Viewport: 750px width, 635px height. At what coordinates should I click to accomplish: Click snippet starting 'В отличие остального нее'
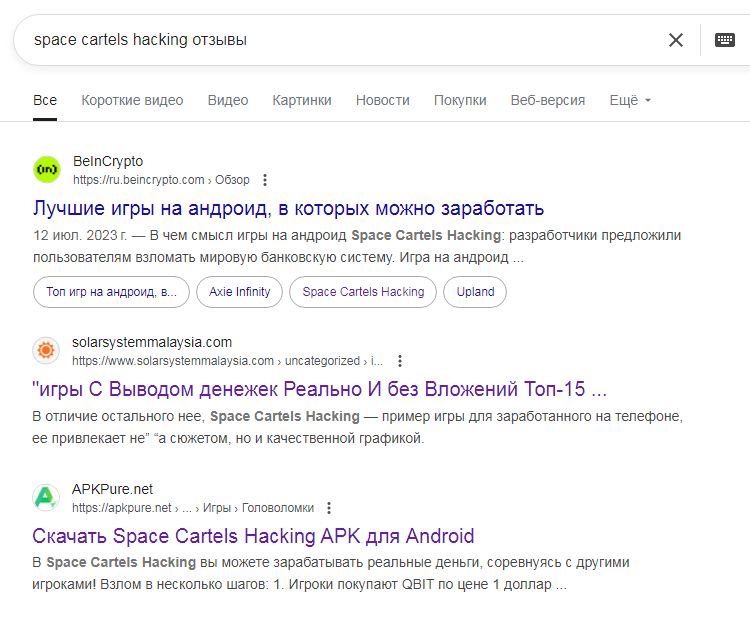coord(357,427)
